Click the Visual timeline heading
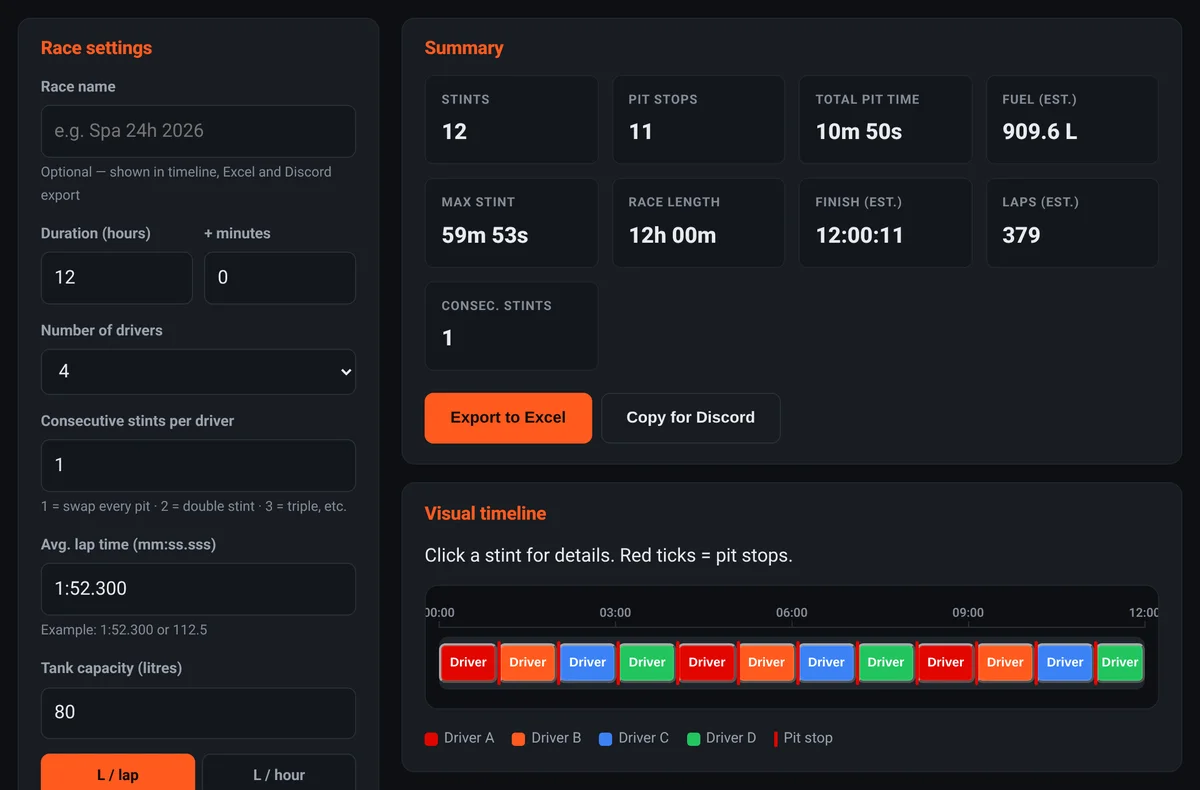 click(485, 514)
